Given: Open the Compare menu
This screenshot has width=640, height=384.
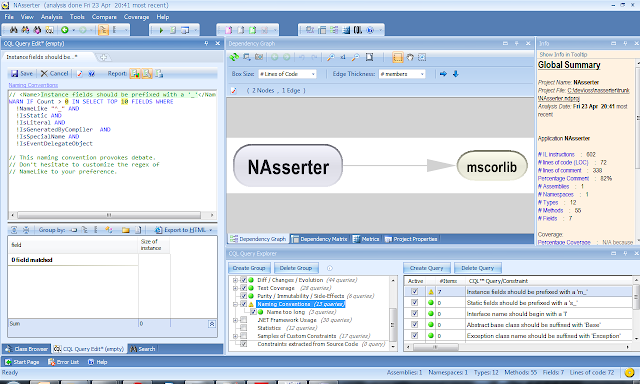Looking at the screenshot, I should (104, 17).
